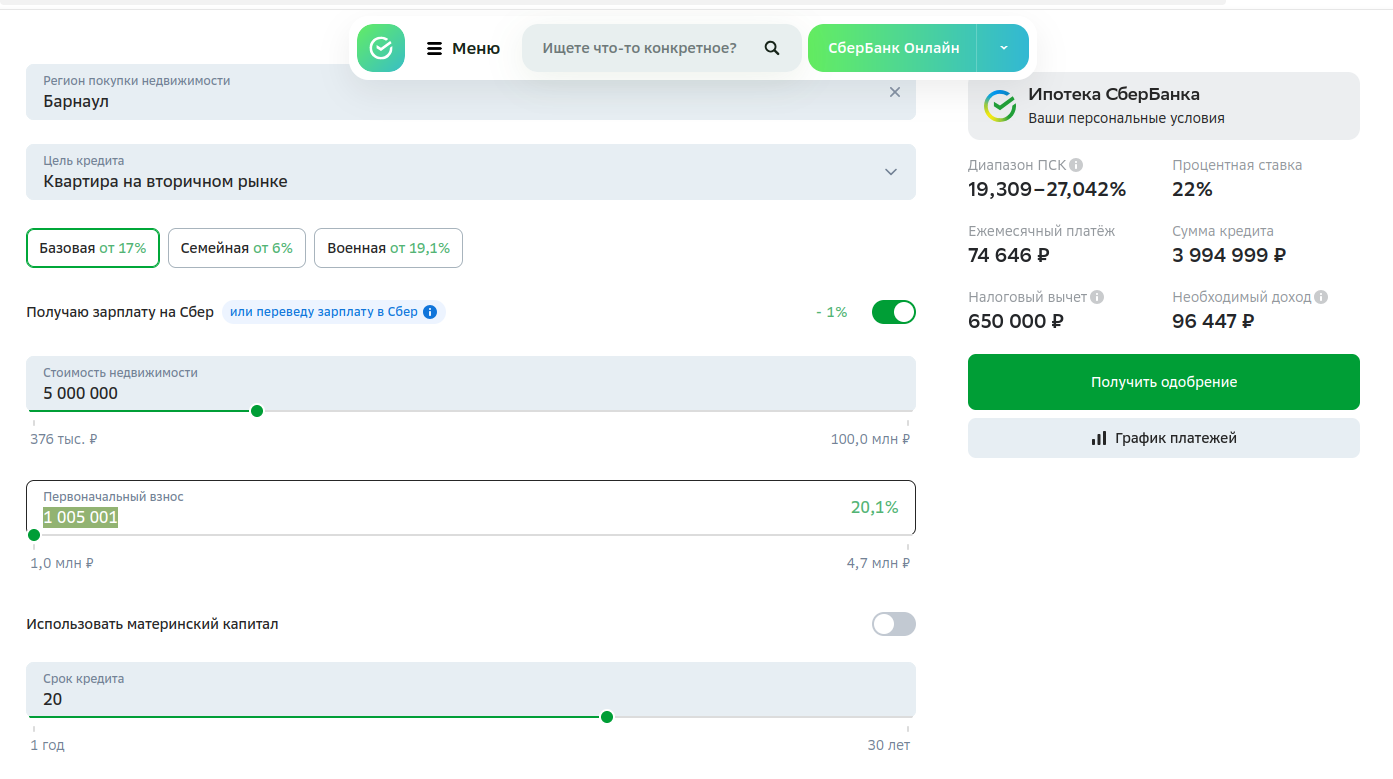Image resolution: width=1393 pixels, height=779 pixels.
Task: Click the Срок кредита slider handle
Action: [607, 717]
